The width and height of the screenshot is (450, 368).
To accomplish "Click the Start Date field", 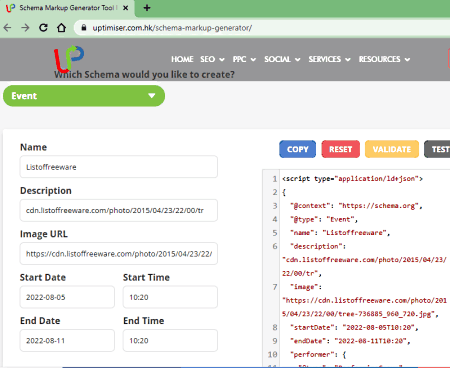I will click(x=67, y=297).
